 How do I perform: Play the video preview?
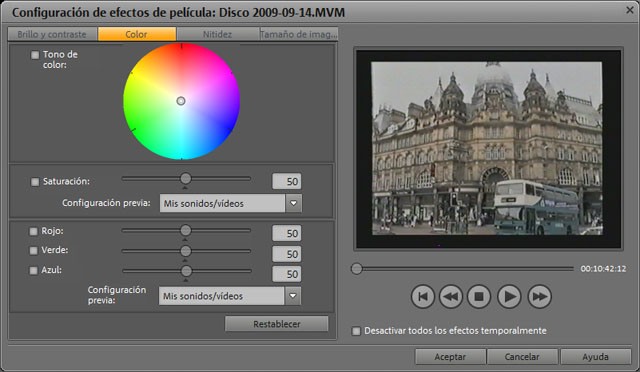point(509,296)
